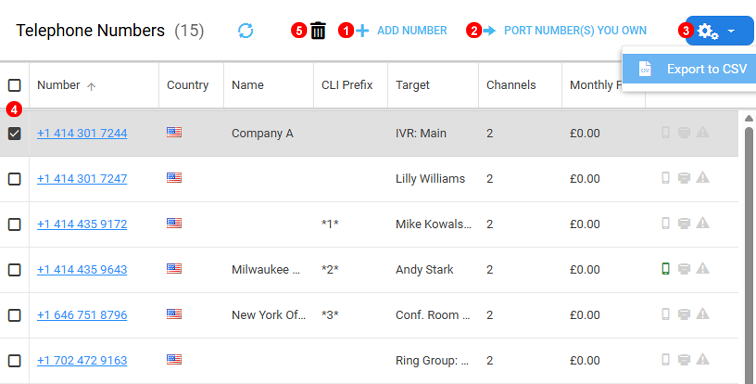Click the Milwaukee name cell

click(266, 269)
